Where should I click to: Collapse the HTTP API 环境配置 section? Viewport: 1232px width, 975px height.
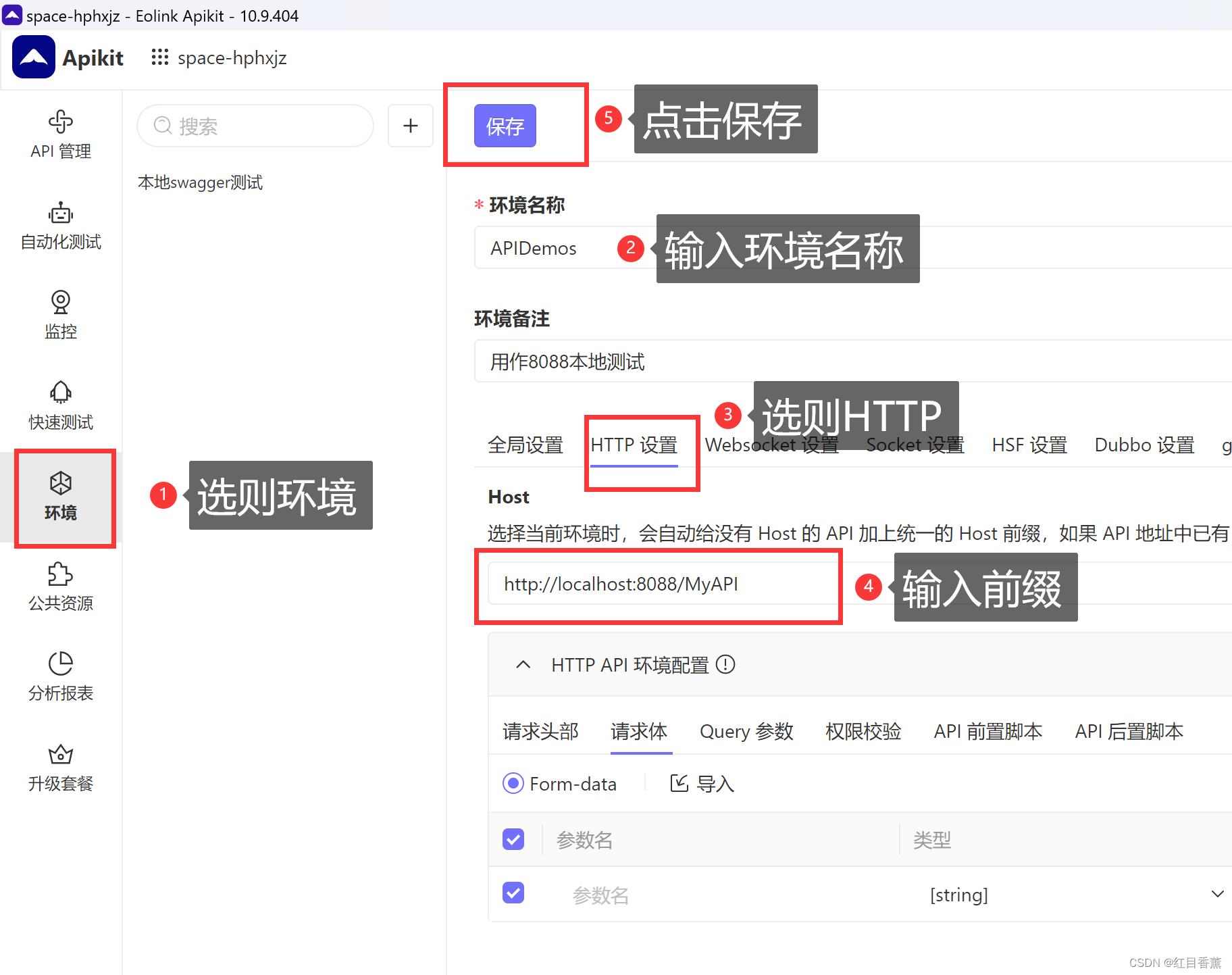click(x=523, y=664)
